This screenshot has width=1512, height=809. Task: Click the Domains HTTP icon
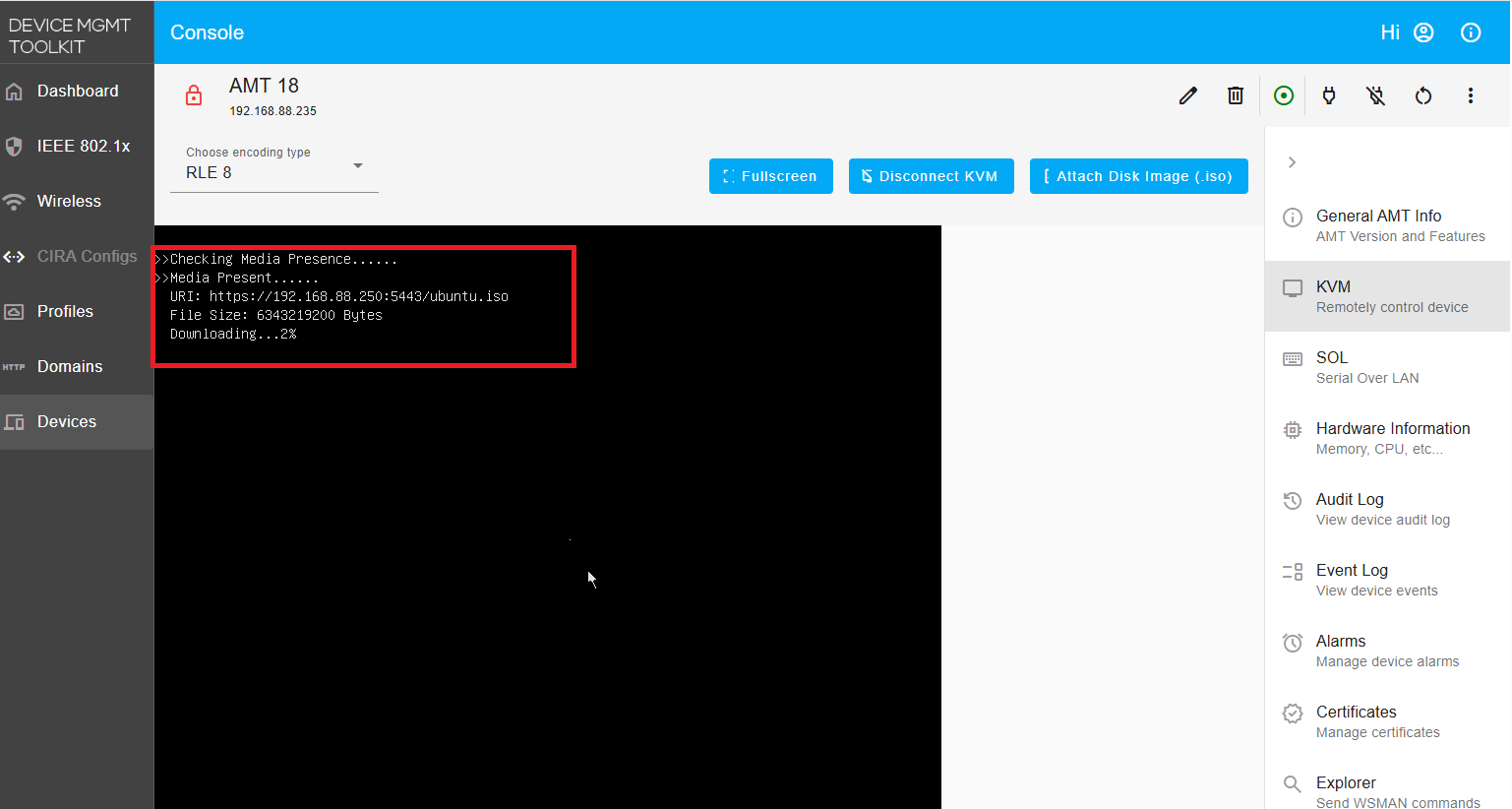[x=14, y=367]
